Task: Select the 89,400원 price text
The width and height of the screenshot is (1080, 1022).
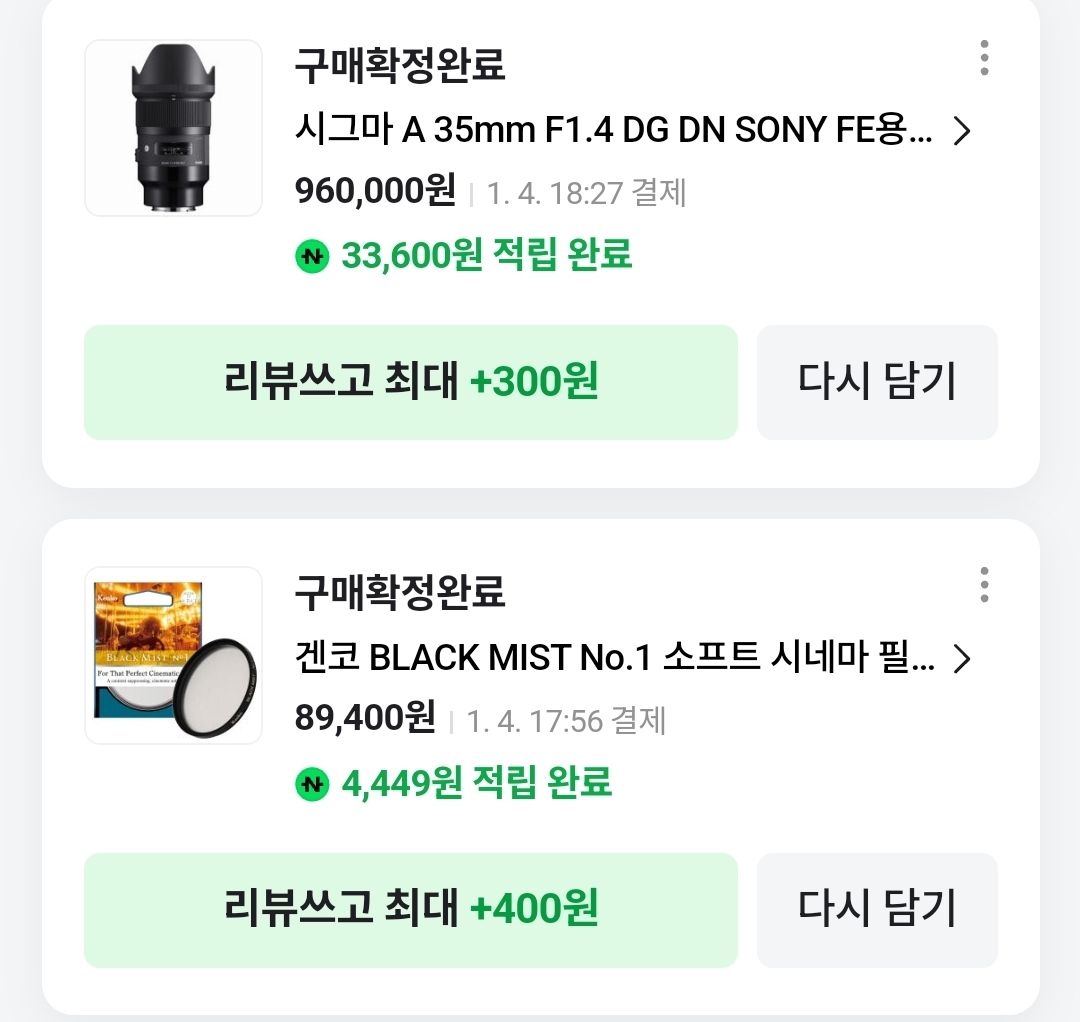Action: tap(365, 717)
